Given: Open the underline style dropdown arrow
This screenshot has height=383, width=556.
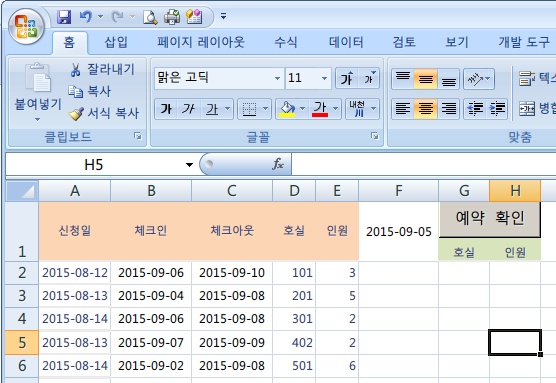Looking at the screenshot, I should pos(228,109).
